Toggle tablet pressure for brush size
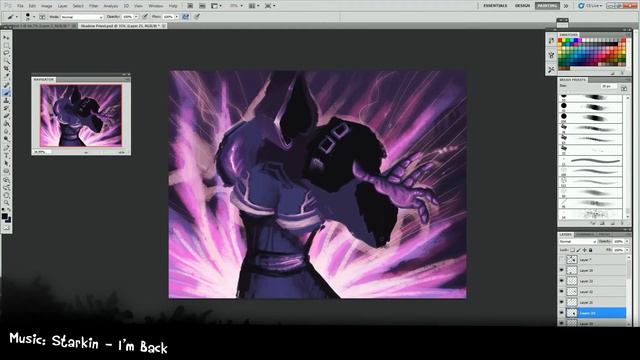 coord(197,17)
